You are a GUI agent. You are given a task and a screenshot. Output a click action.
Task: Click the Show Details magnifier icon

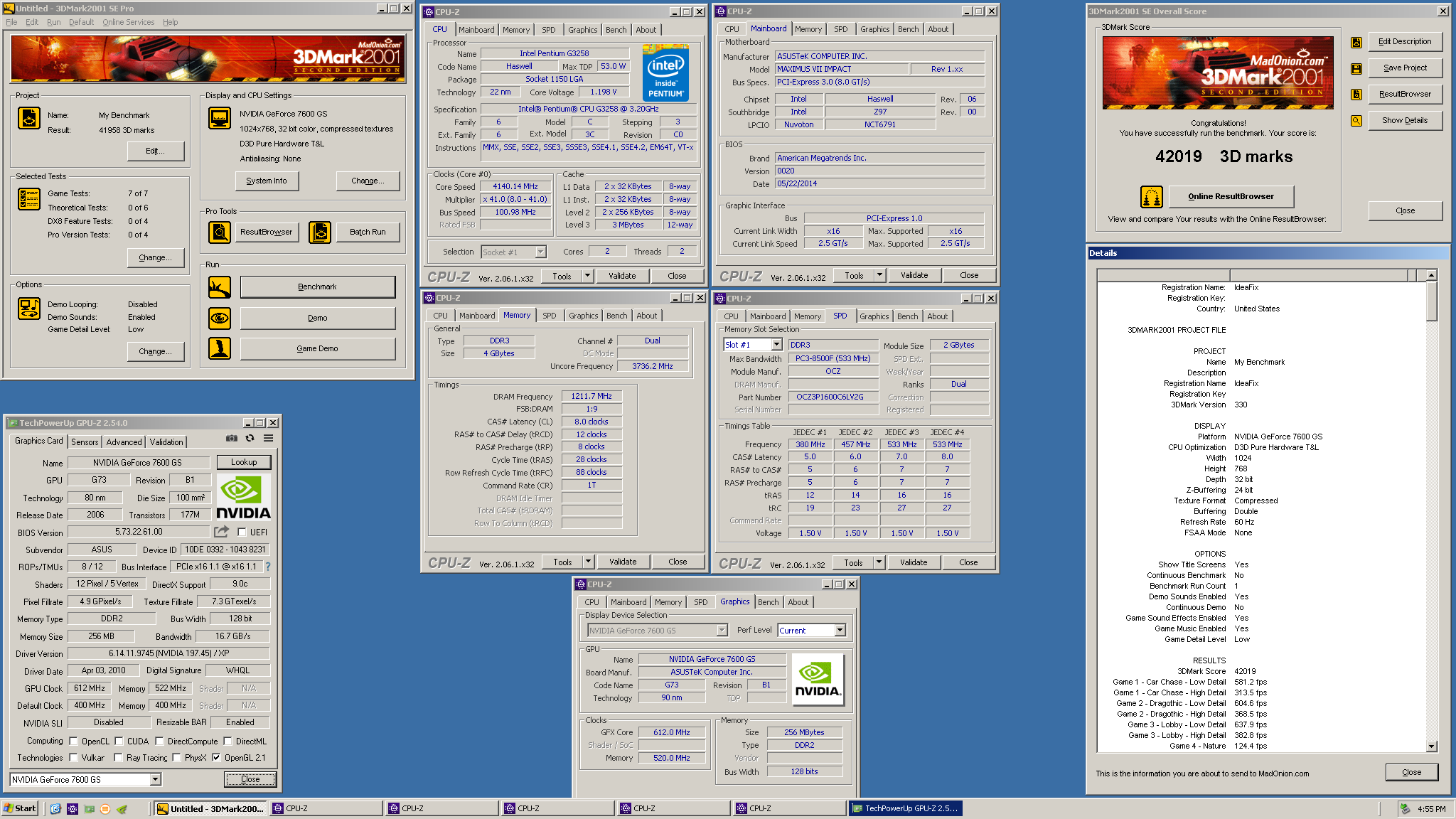[1356, 121]
